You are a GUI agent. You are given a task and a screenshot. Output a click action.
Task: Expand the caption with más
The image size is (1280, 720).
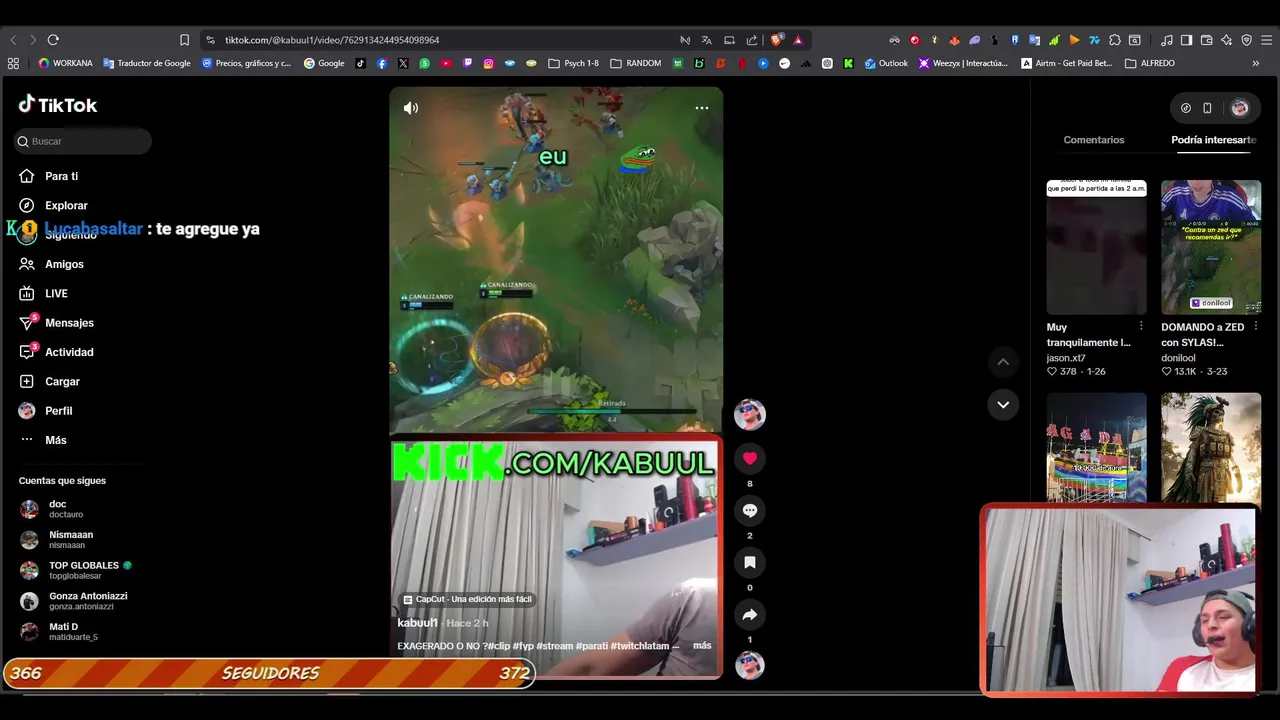[x=702, y=646]
